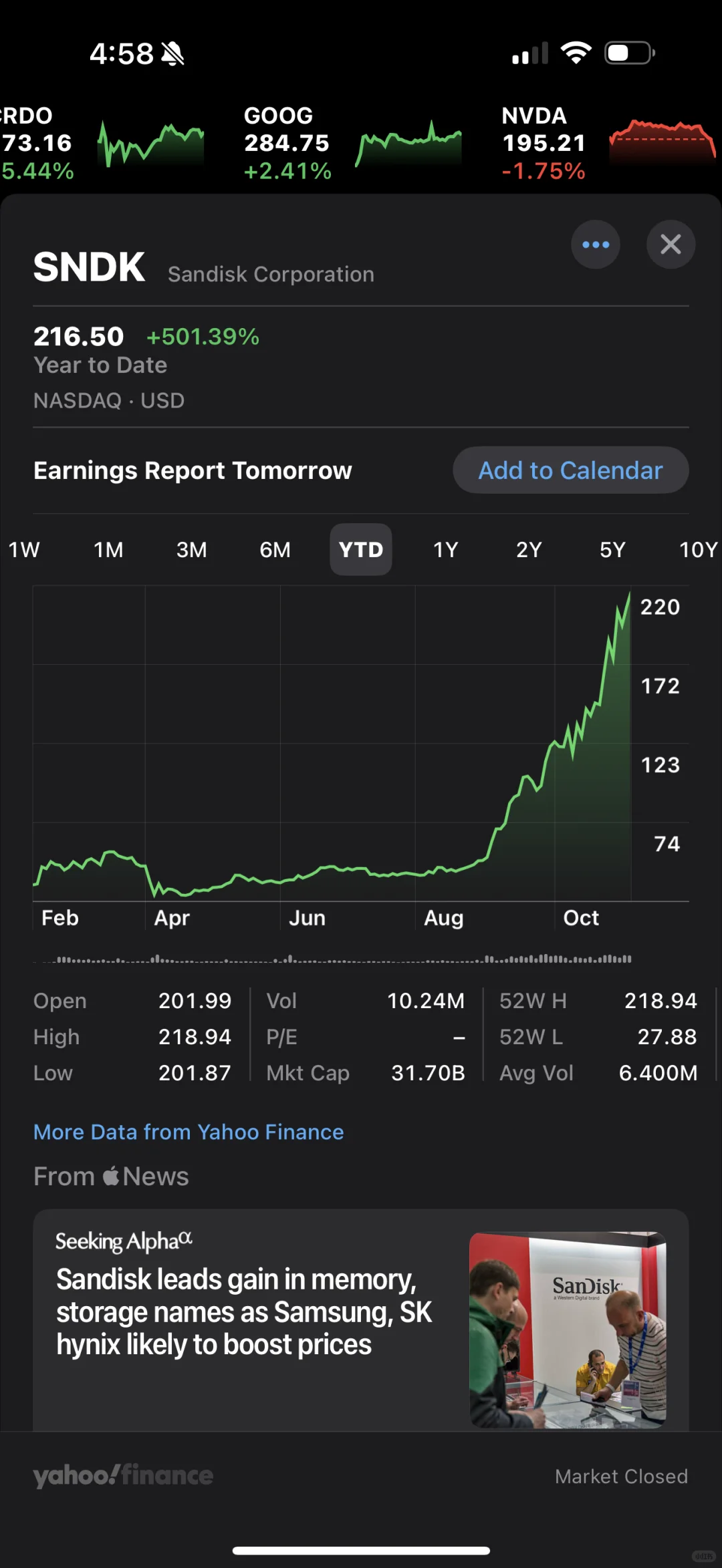Tap the Open value 201.99
Viewport: 722px width, 1568px height.
point(195,1000)
